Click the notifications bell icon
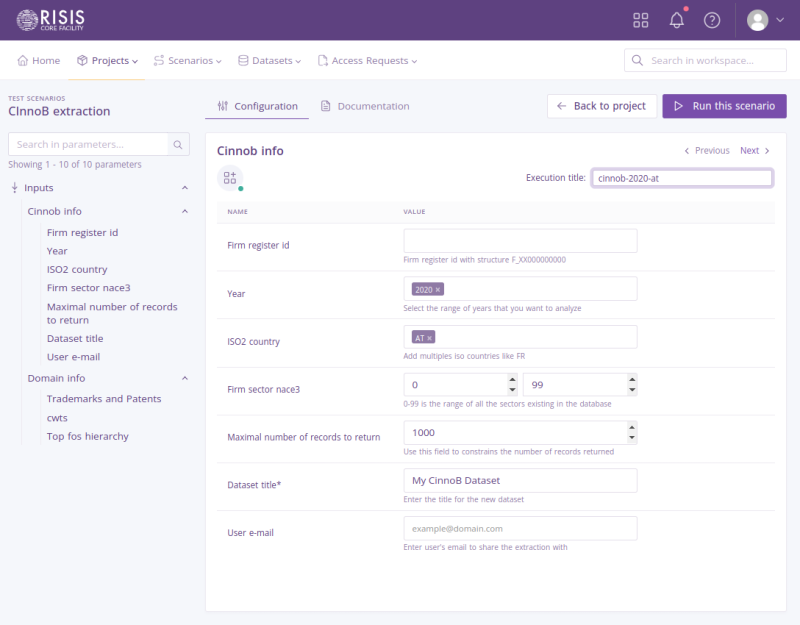Screen dimensions: 800x625 (677, 20)
